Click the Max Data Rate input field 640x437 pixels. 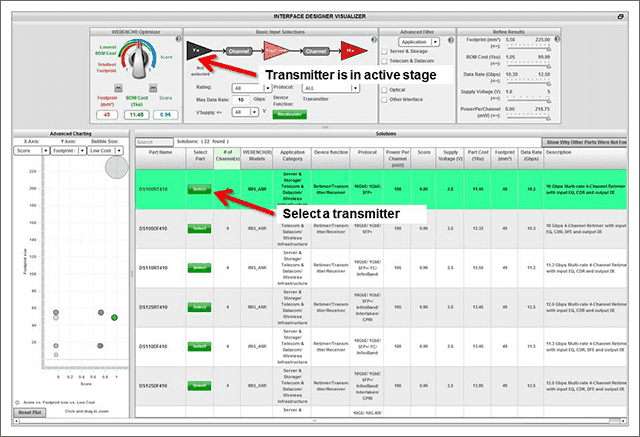click(245, 100)
